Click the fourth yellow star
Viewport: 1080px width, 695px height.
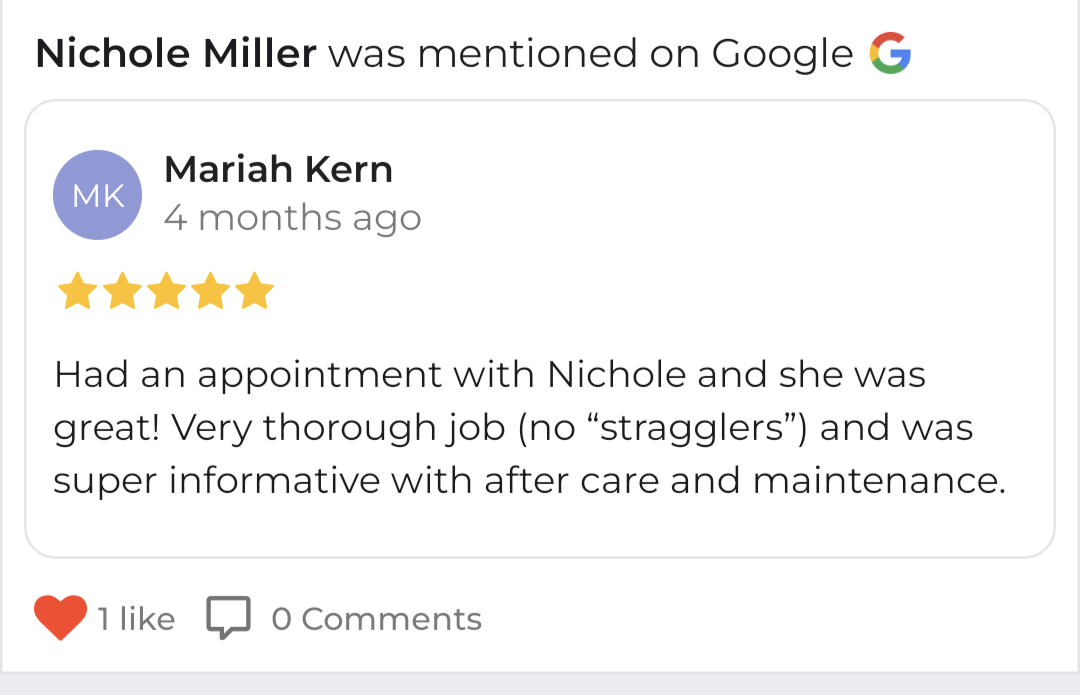point(210,292)
